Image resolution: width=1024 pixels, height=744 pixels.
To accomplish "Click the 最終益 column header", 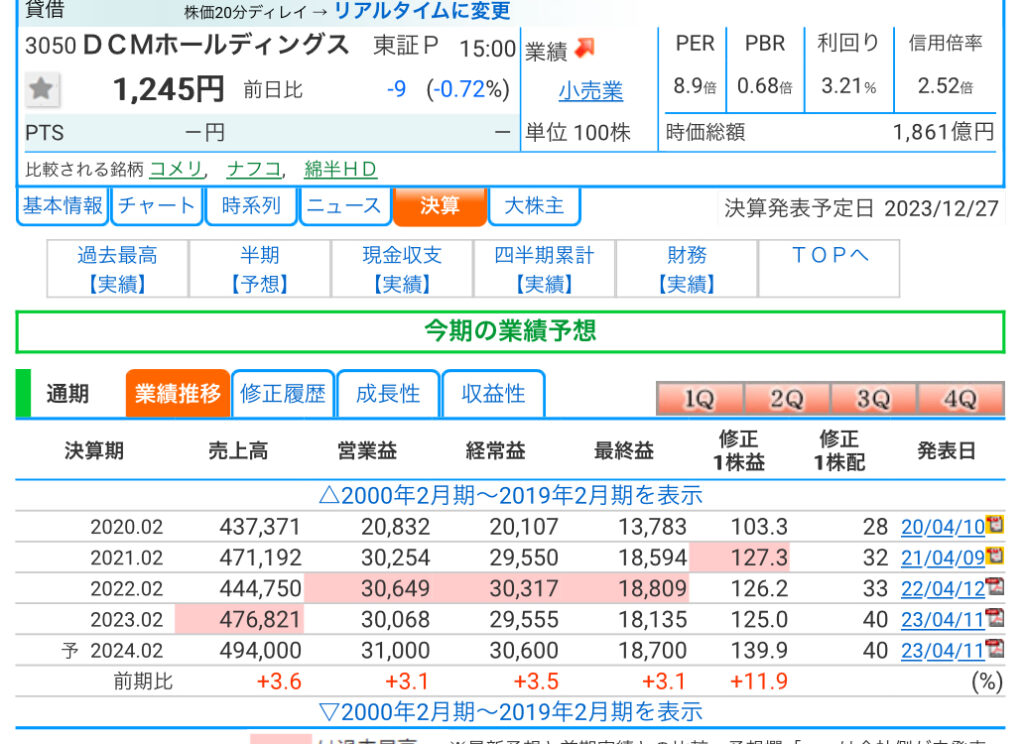I will click(624, 451).
